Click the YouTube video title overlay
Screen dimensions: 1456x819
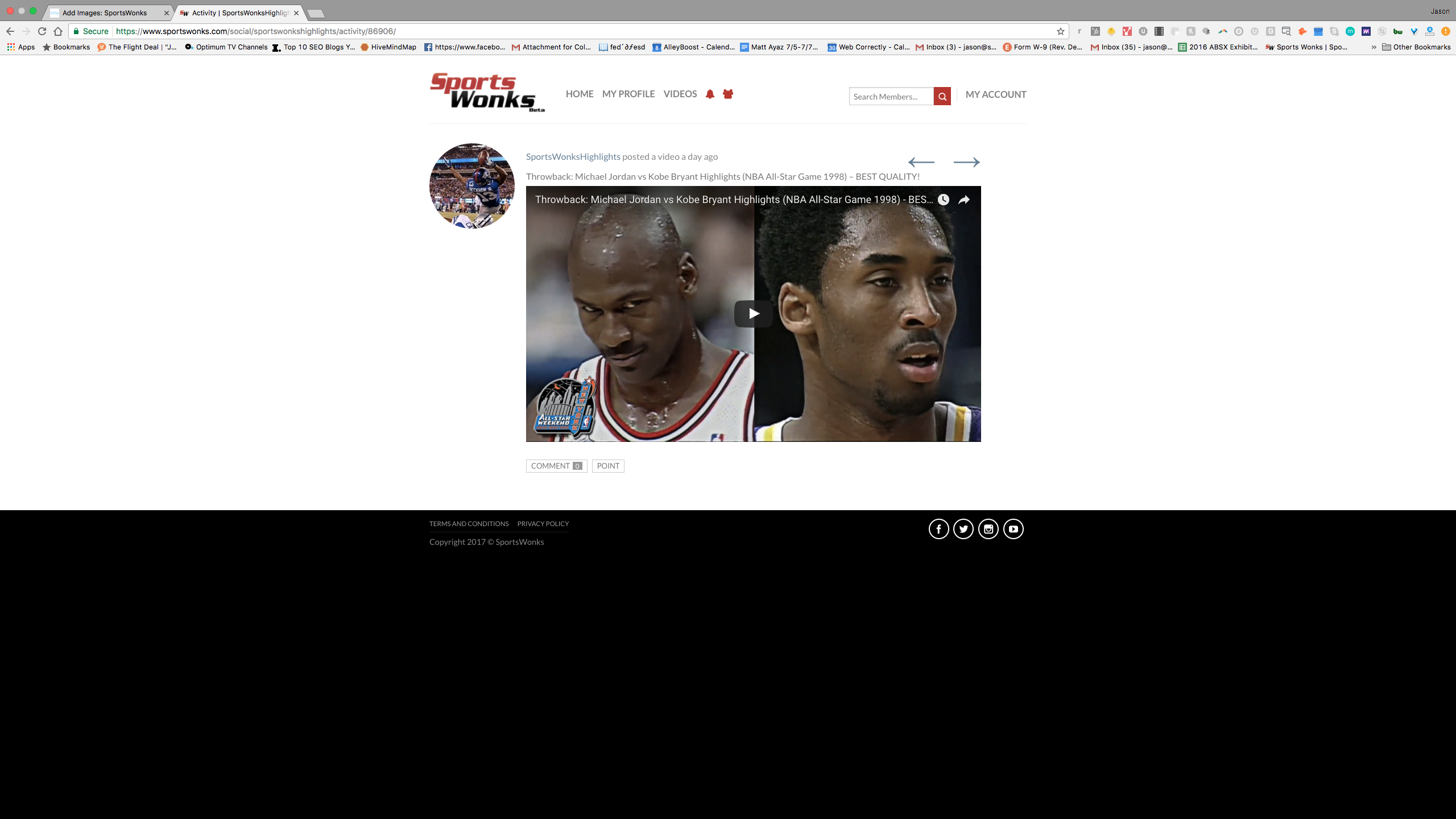coord(734,200)
